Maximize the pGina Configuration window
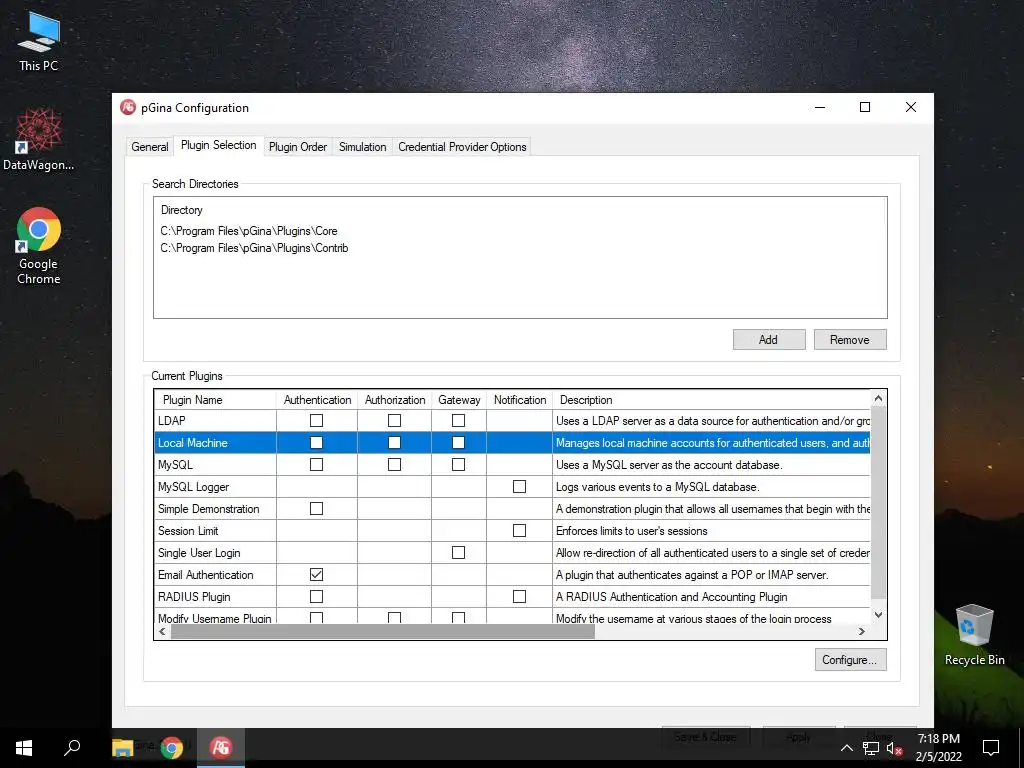This screenshot has height=768, width=1024. 865,107
